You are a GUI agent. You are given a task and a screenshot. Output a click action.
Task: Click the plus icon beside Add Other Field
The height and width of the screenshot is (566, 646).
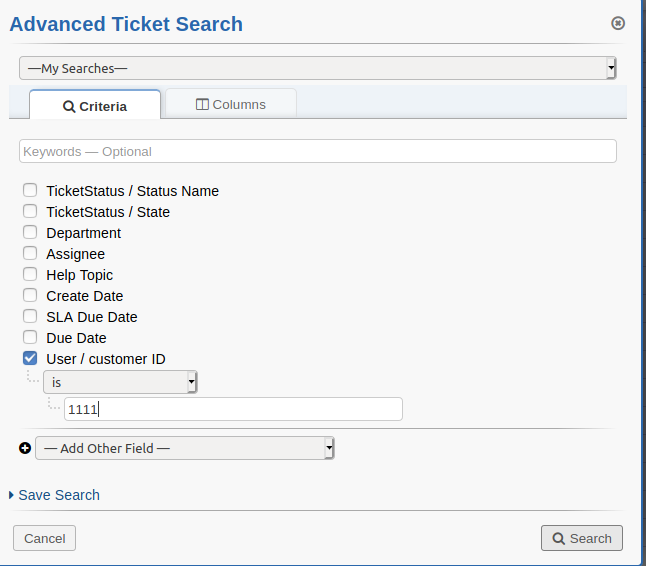25,448
